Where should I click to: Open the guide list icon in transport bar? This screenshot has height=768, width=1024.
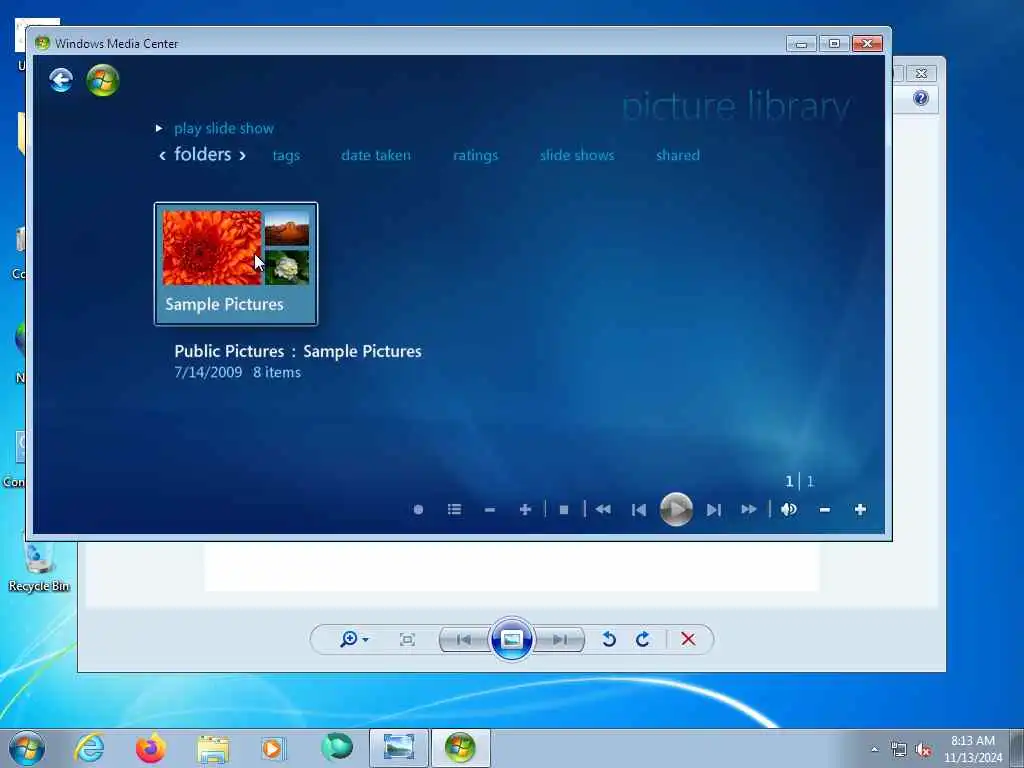(455, 509)
